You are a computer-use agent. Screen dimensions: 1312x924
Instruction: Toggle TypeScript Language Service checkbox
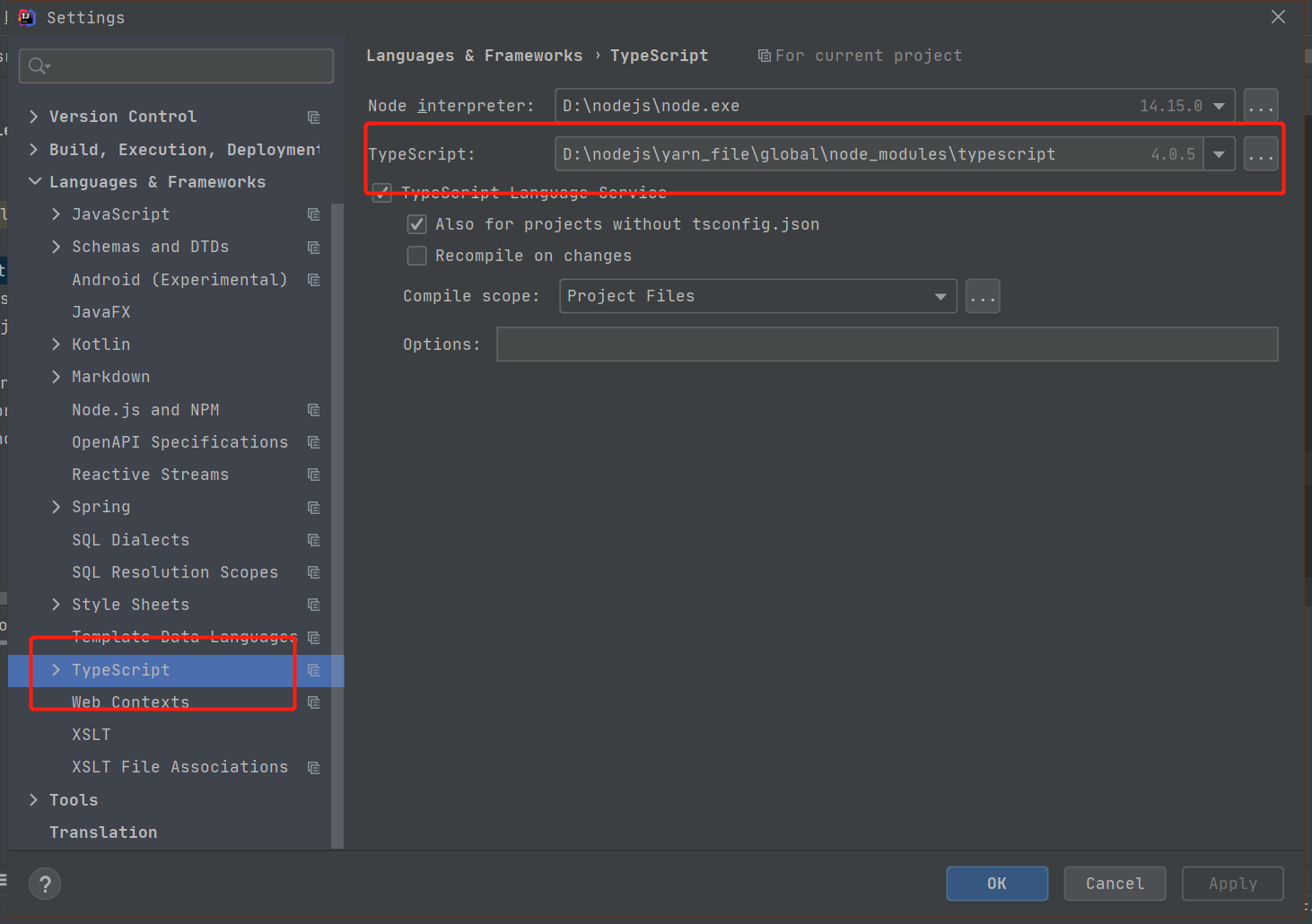click(x=382, y=193)
